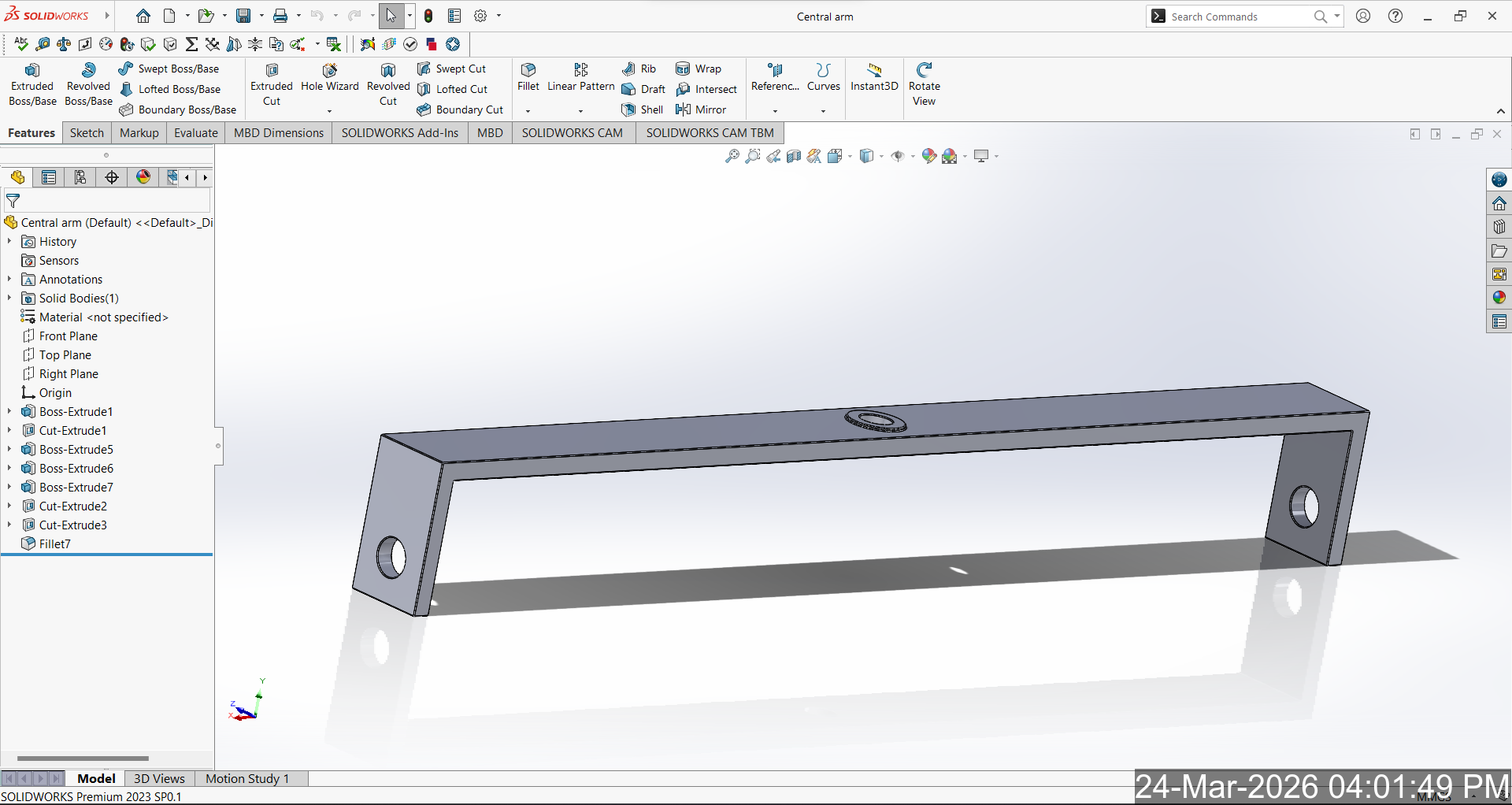Select Fillet7 in the feature tree

point(54,543)
